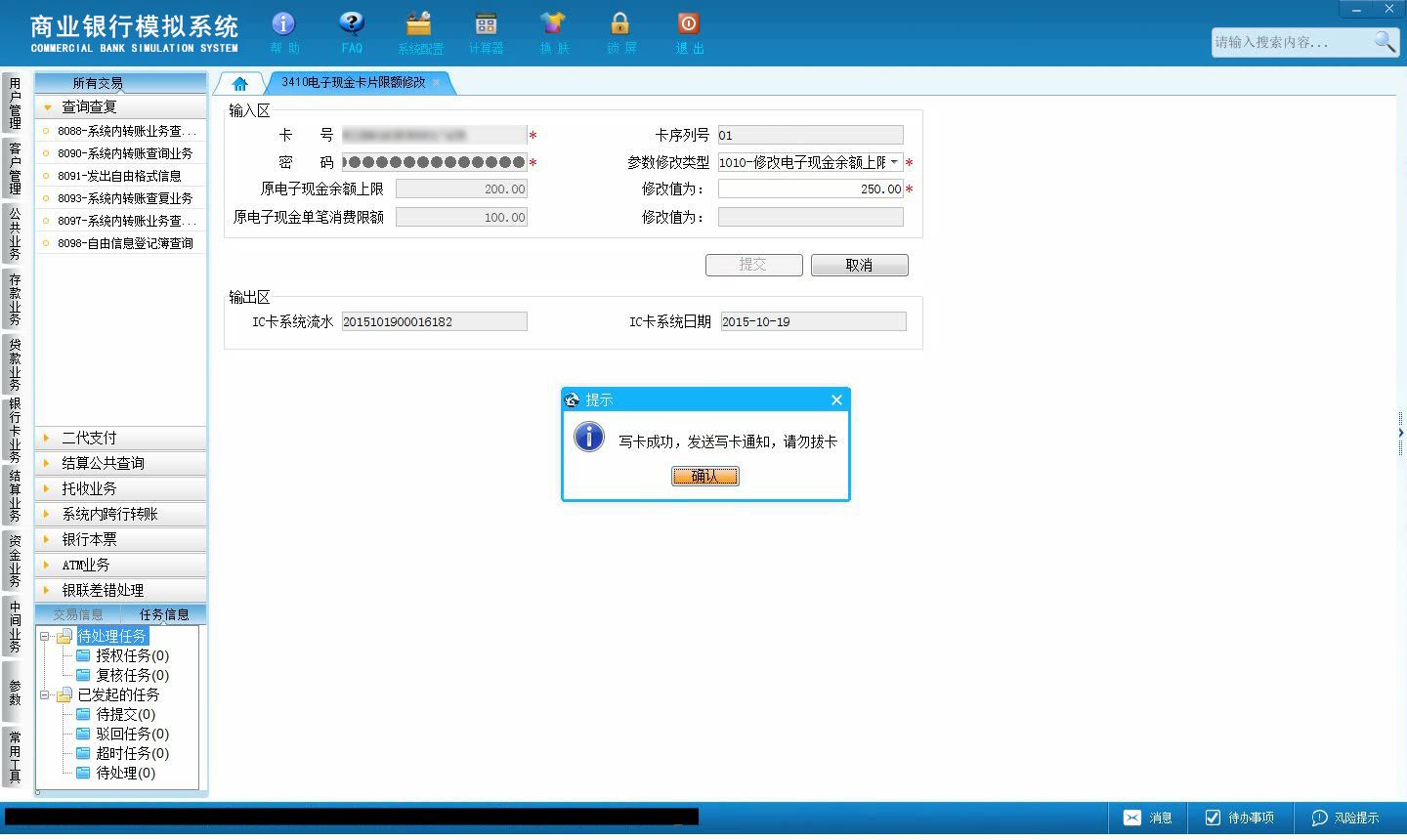Confirm the dialog with 确认 button
This screenshot has height=840, width=1407.
point(705,476)
